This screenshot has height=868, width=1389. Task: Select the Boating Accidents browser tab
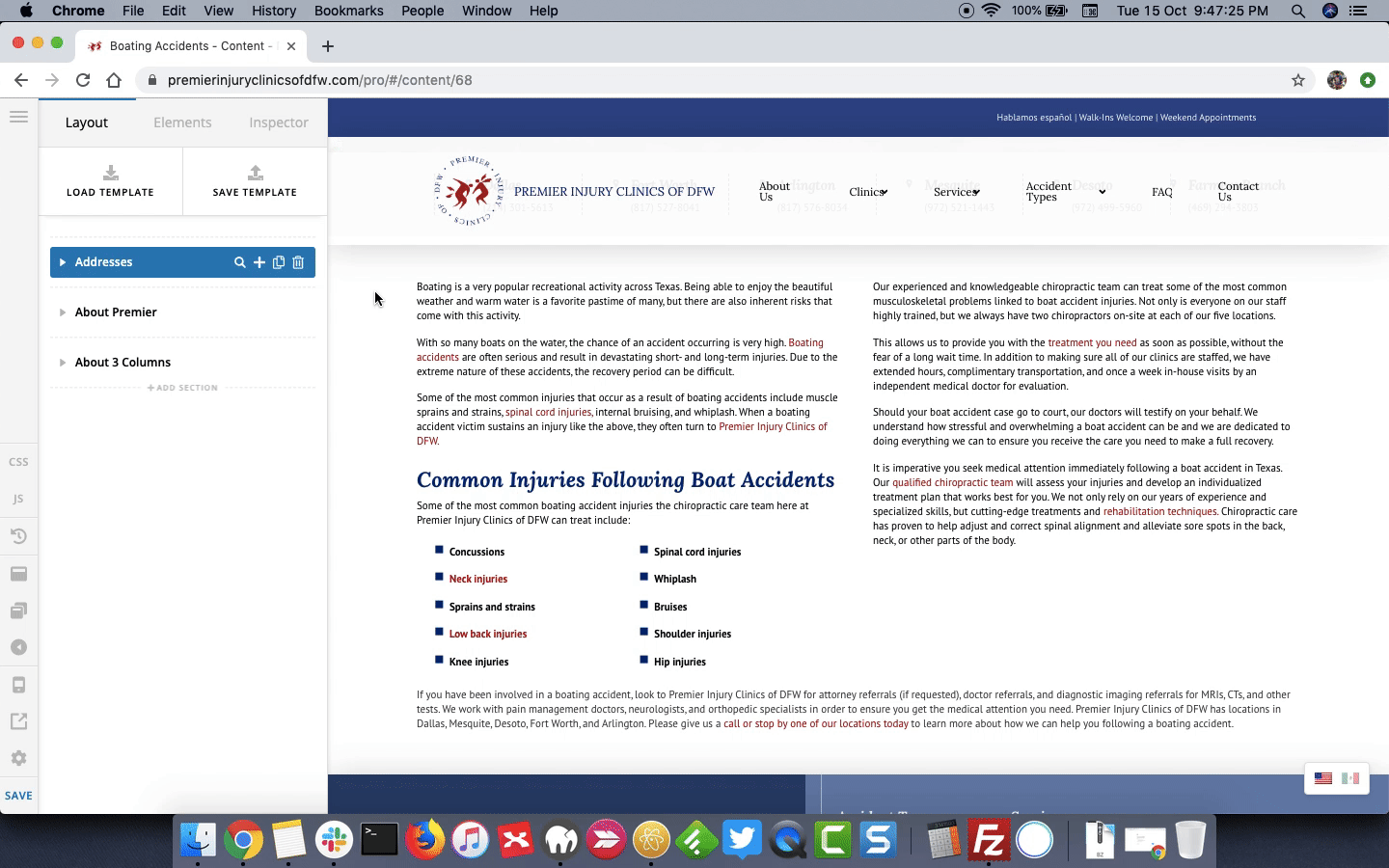coord(191,46)
